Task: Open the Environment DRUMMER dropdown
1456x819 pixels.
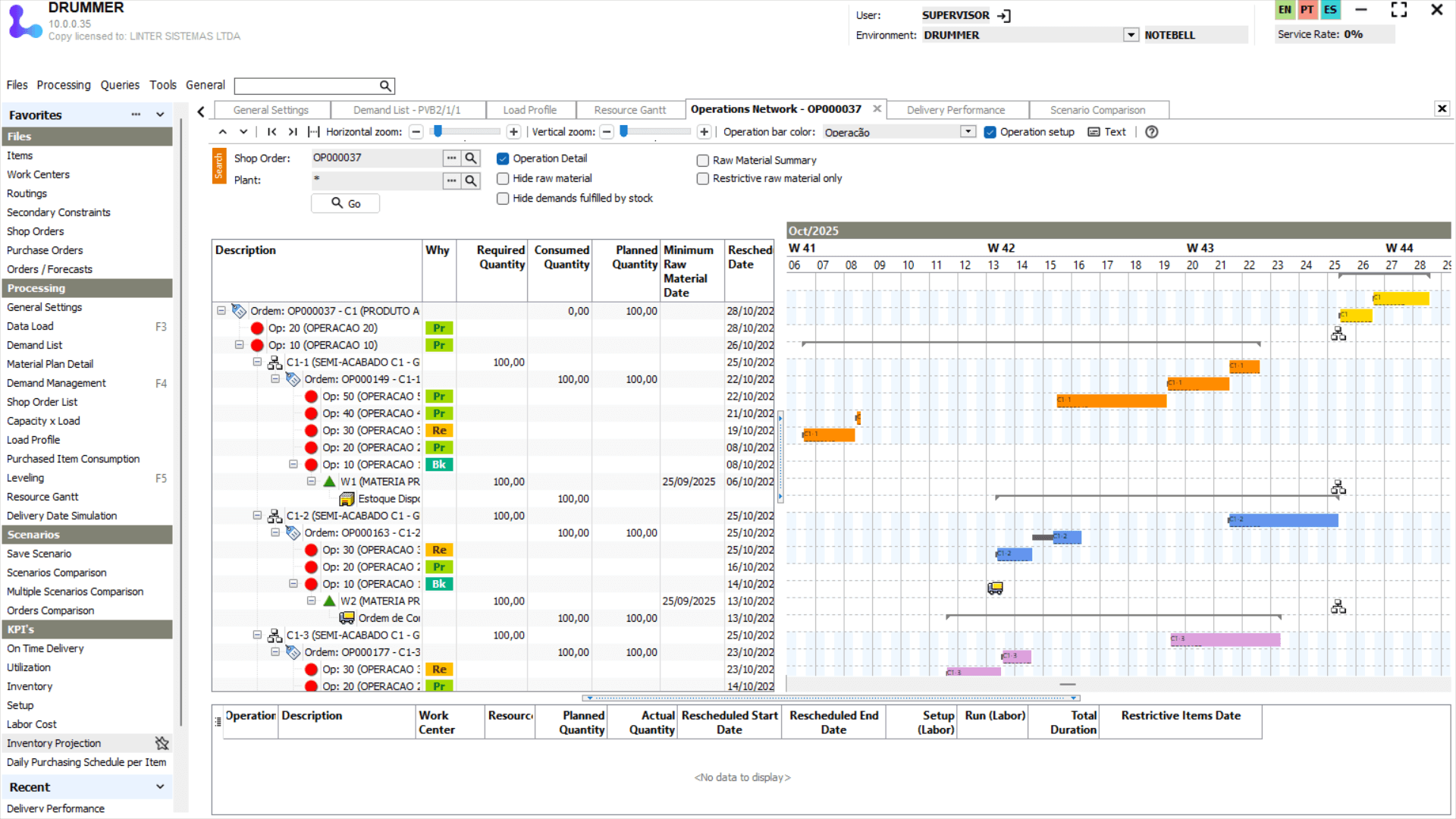Action: pos(1131,35)
